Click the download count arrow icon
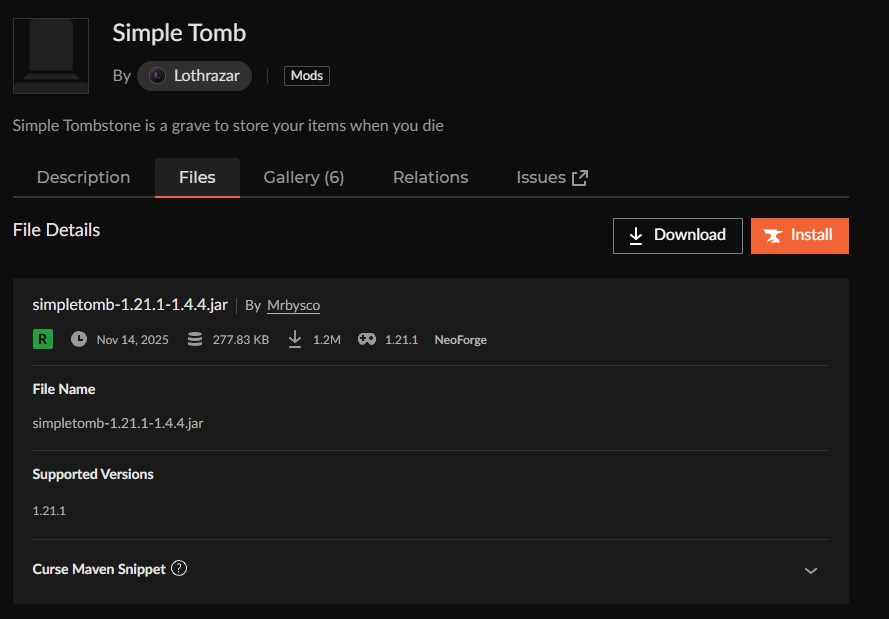 (295, 339)
